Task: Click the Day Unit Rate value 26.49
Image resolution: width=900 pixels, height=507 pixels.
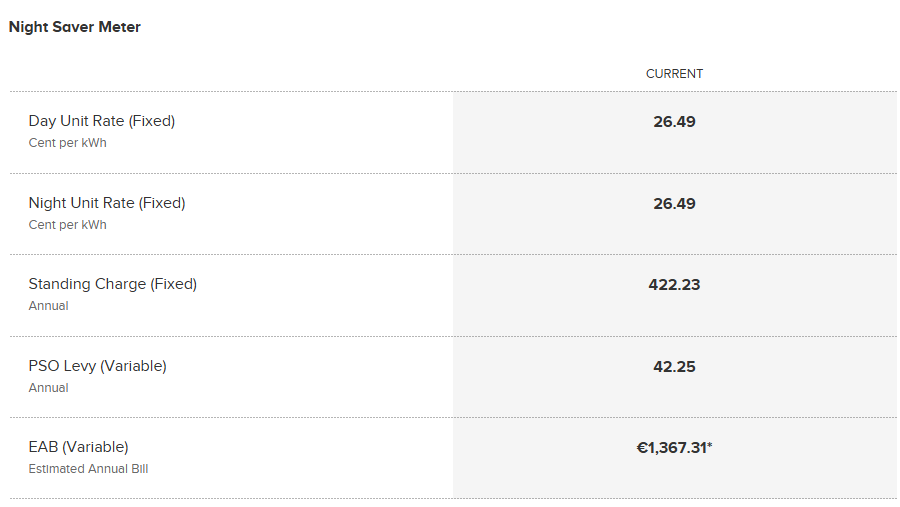Action: pyautogui.click(x=674, y=122)
